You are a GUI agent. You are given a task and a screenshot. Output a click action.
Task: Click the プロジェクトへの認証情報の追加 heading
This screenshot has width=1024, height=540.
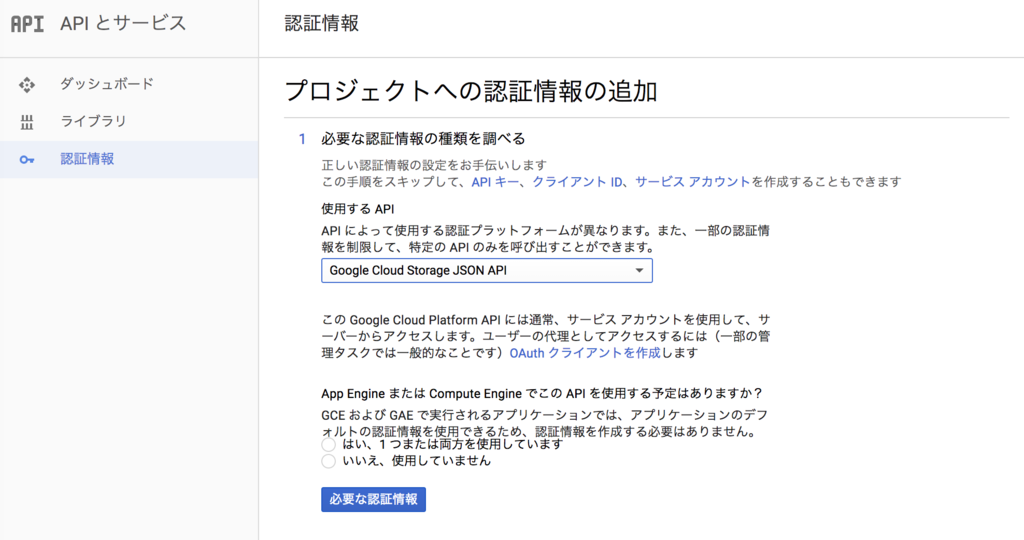[471, 91]
